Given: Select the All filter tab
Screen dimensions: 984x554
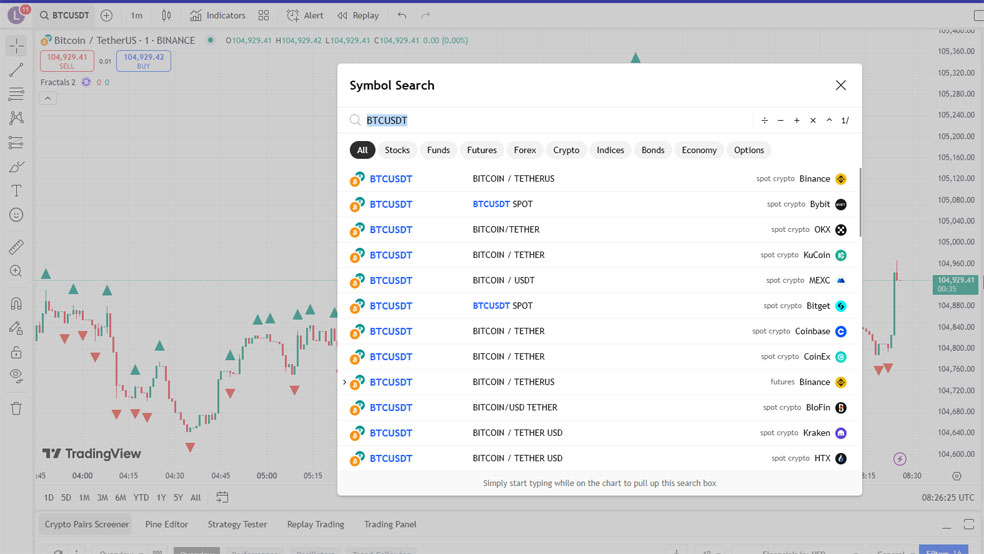Looking at the screenshot, I should pyautogui.click(x=363, y=150).
